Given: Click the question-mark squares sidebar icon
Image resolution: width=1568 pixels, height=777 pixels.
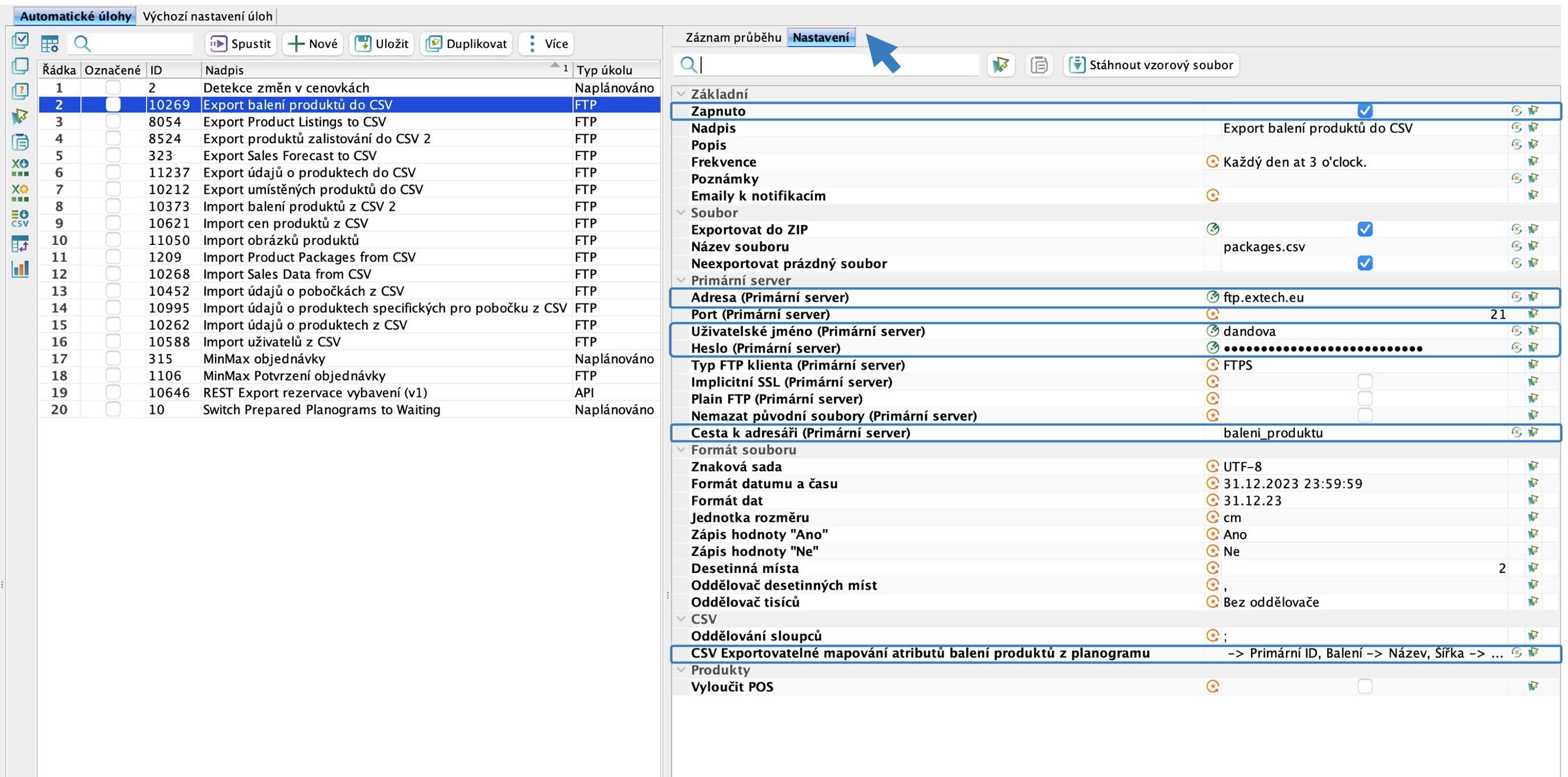Looking at the screenshot, I should tap(20, 91).
